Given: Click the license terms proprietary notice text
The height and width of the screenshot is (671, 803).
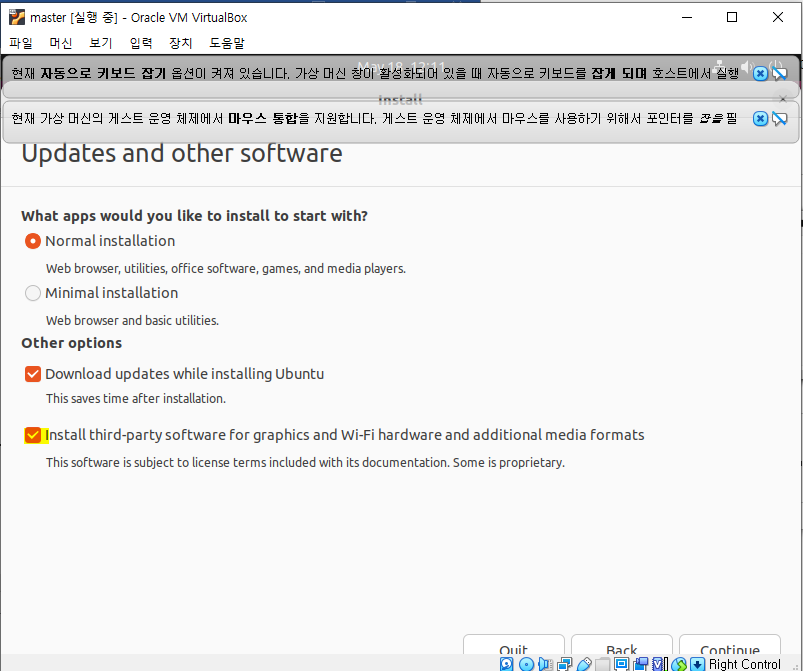Looking at the screenshot, I should [305, 463].
